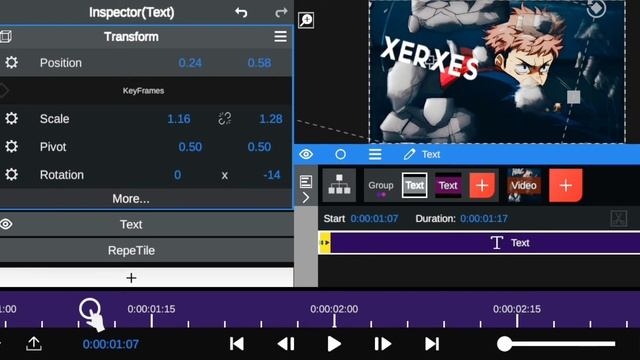This screenshot has width=640, height=360.
Task: Edit Position Y value 0.58
Action: (259, 63)
